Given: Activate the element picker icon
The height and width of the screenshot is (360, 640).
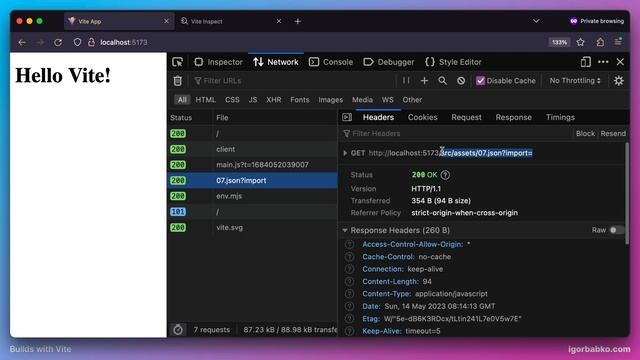Looking at the screenshot, I should click(x=178, y=62).
